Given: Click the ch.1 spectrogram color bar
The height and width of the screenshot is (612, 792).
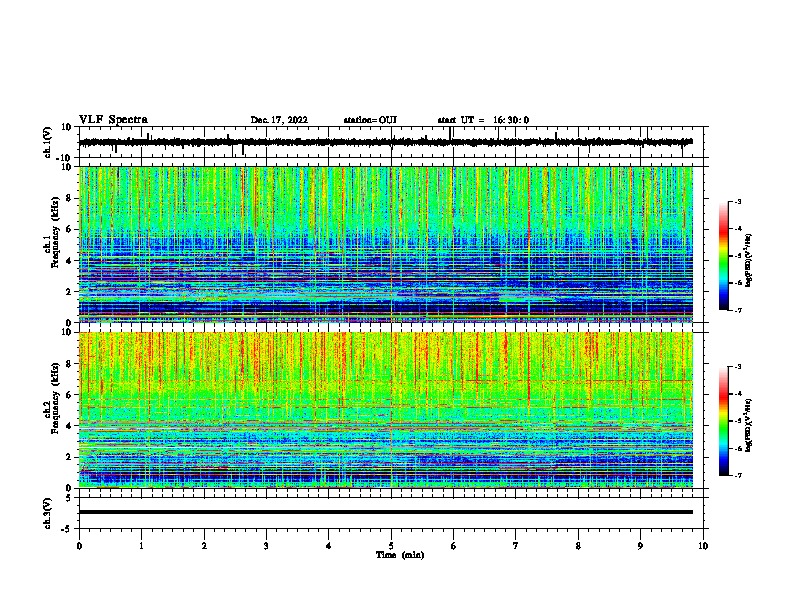Looking at the screenshot, I should [x=723, y=256].
